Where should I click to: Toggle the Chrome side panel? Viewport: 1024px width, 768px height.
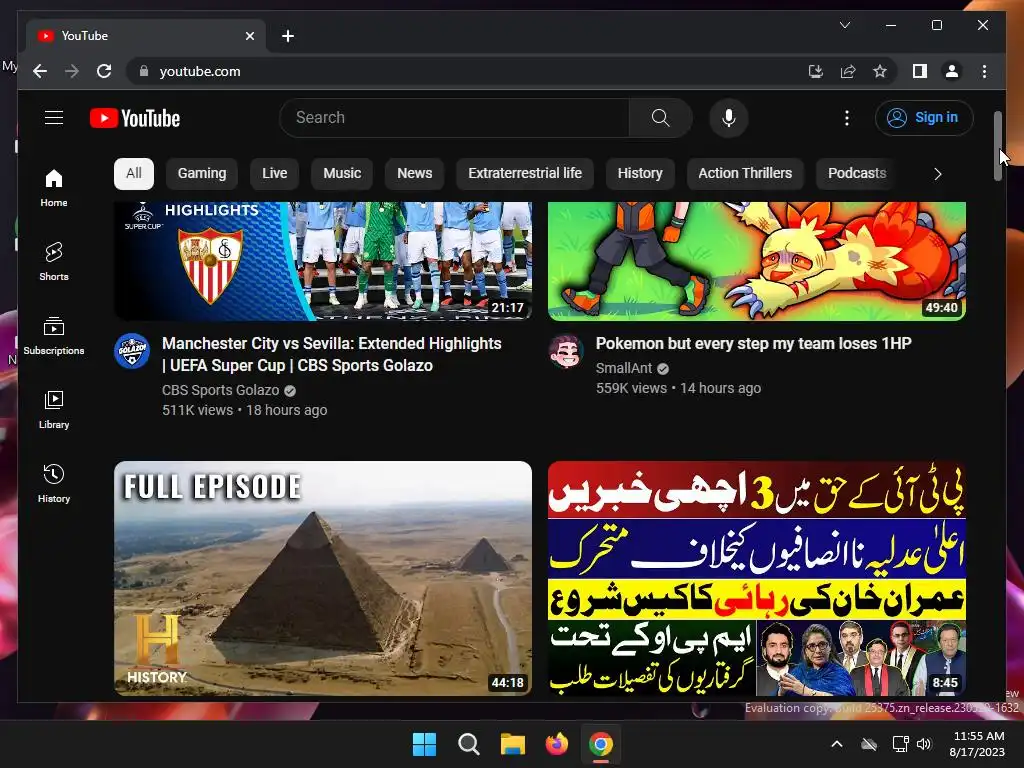[920, 71]
